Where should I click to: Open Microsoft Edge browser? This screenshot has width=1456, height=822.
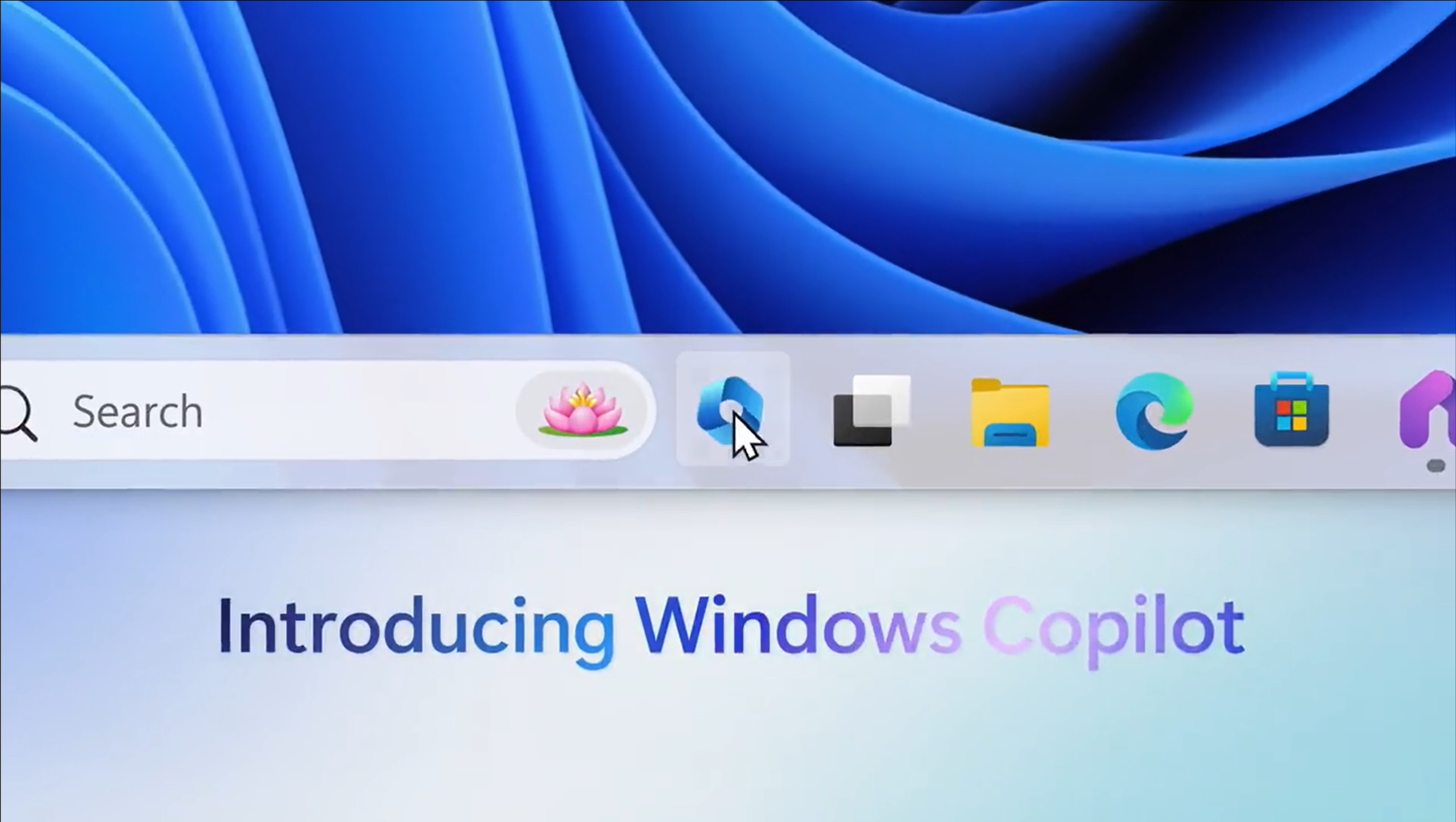pyautogui.click(x=1154, y=411)
